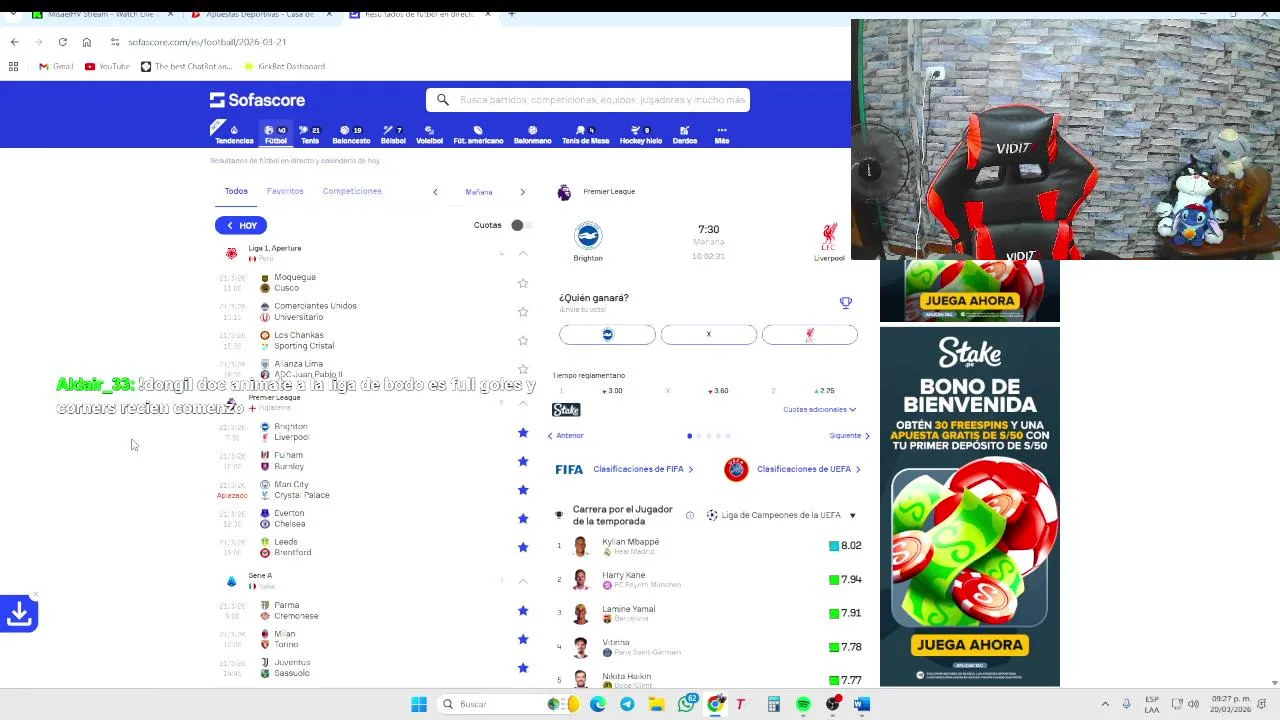Collapse the Premier League match list
Image resolution: width=1280 pixels, height=720 pixels.
coord(523,402)
